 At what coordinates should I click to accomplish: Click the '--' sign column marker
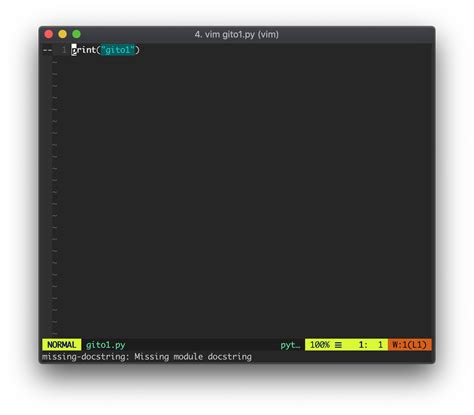[x=47, y=50]
